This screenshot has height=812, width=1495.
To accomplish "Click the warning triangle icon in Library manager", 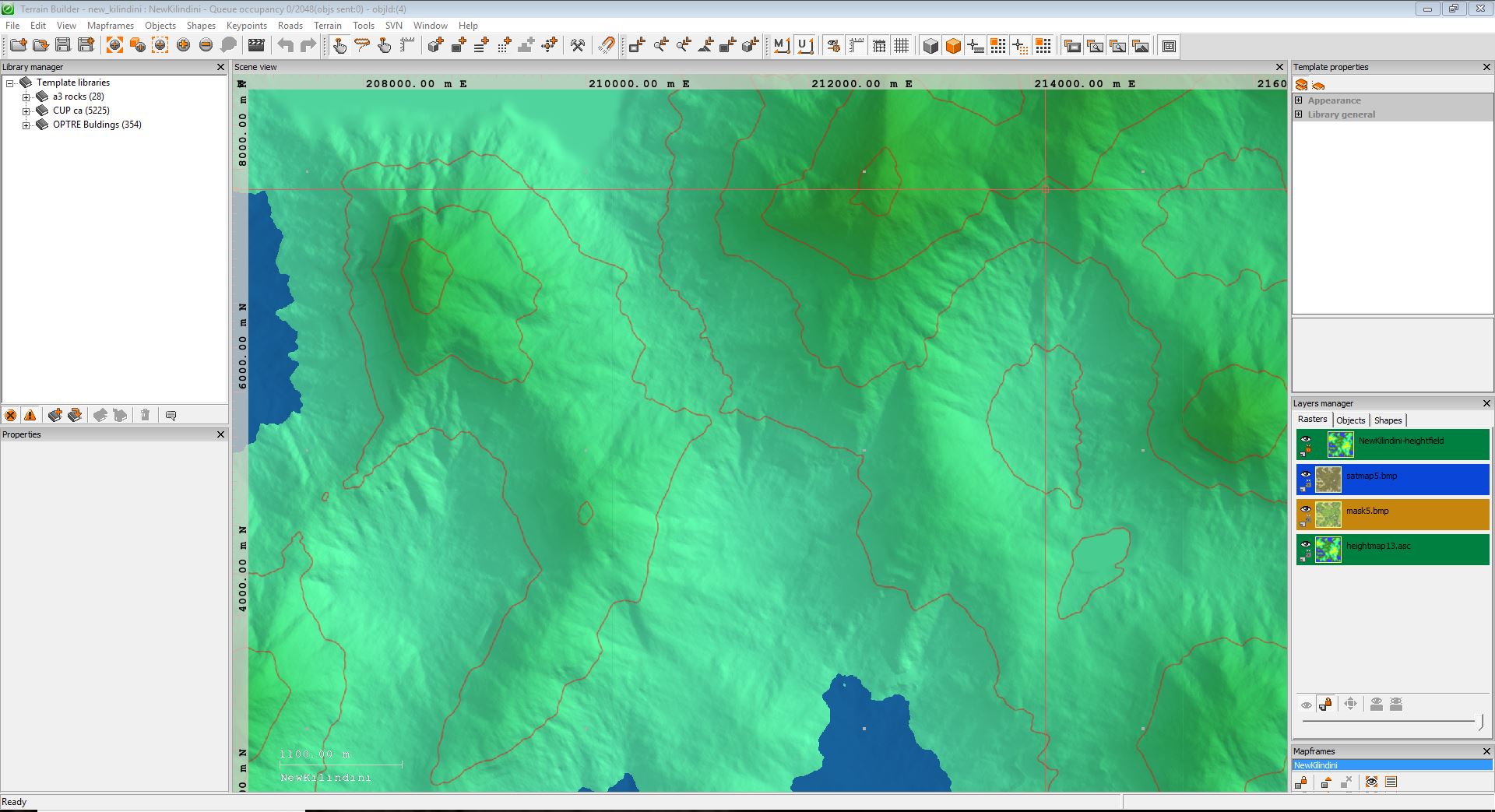I will pyautogui.click(x=30, y=415).
